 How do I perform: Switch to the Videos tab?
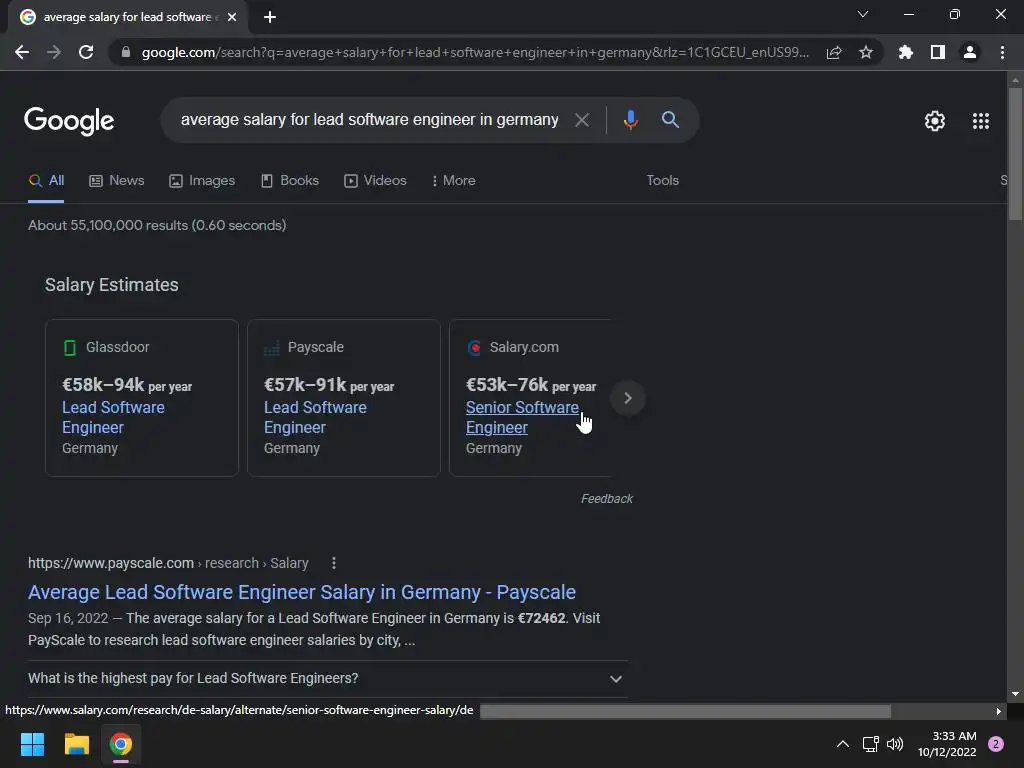click(375, 181)
